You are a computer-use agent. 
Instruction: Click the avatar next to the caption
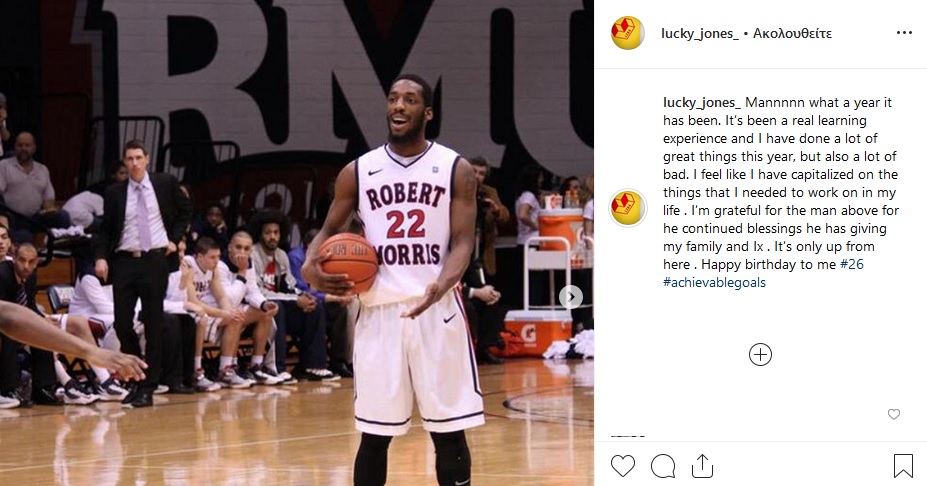coord(627,208)
